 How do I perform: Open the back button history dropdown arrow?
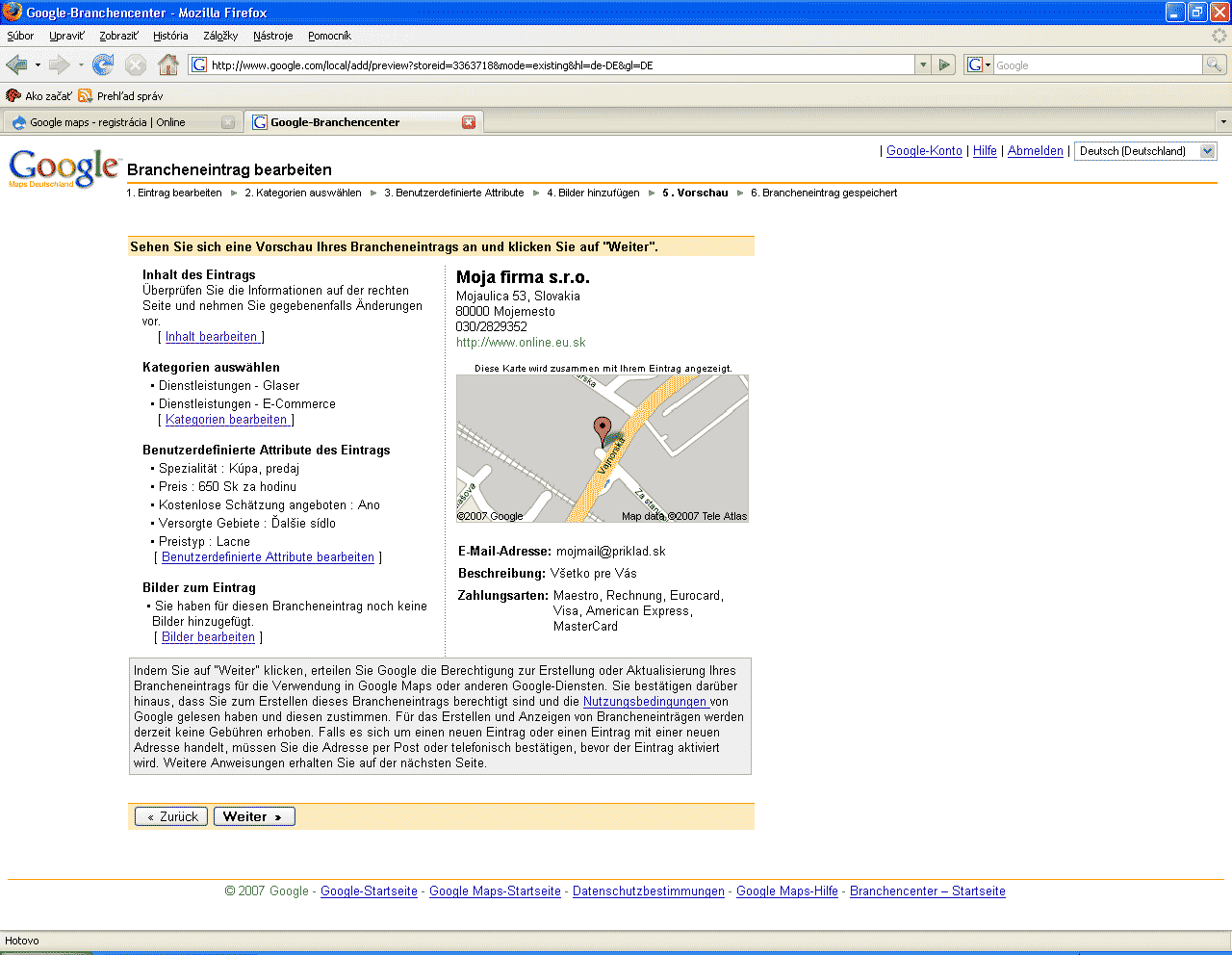(38, 65)
